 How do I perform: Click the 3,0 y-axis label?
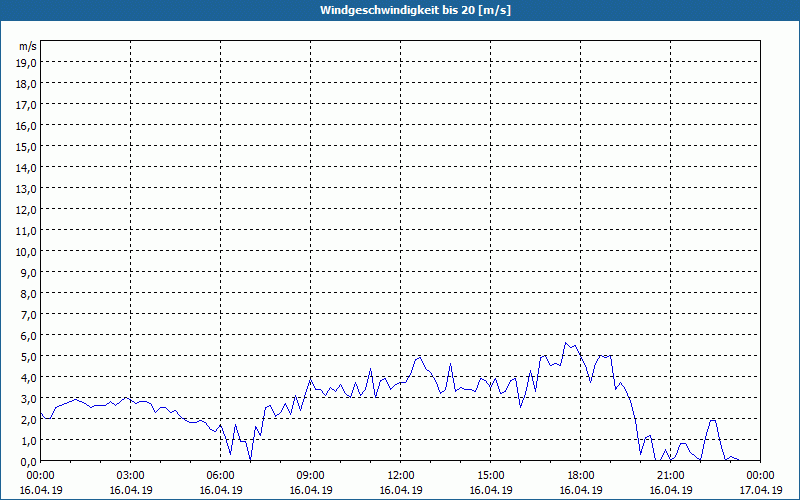point(30,398)
